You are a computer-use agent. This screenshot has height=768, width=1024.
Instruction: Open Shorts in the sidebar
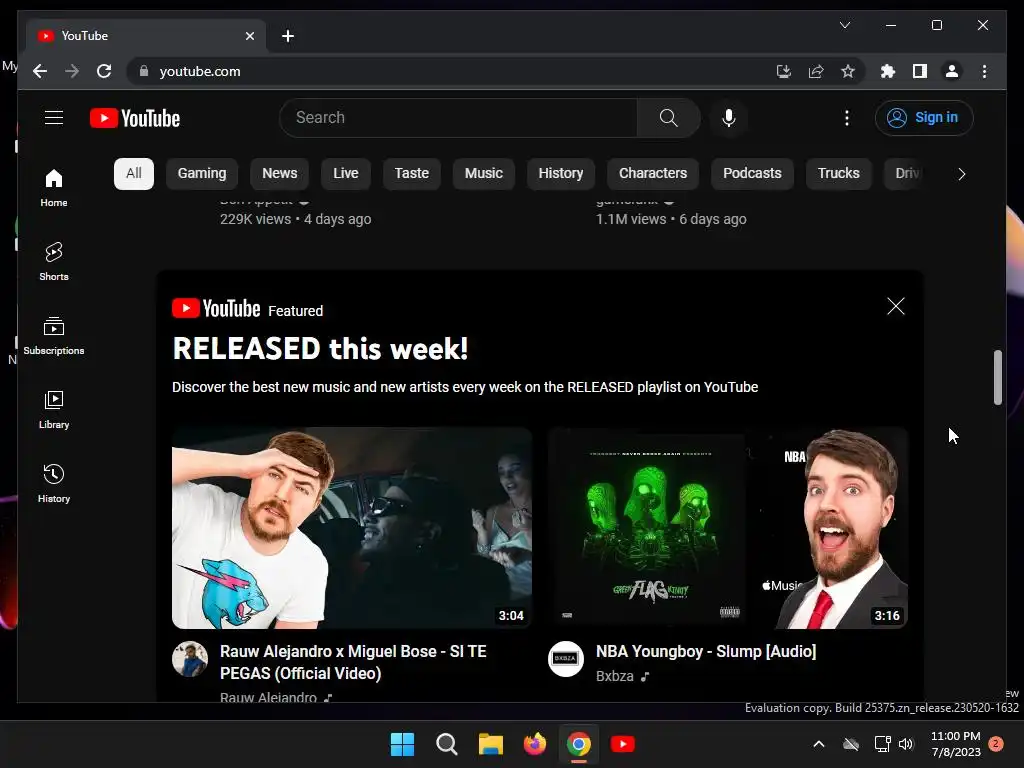click(54, 261)
